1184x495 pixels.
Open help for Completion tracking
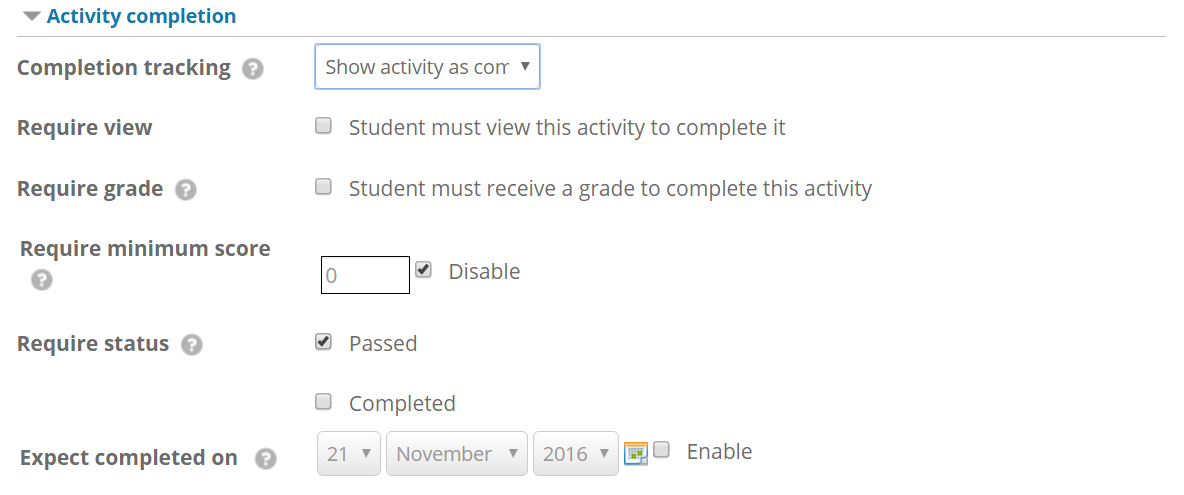pyautogui.click(x=253, y=69)
